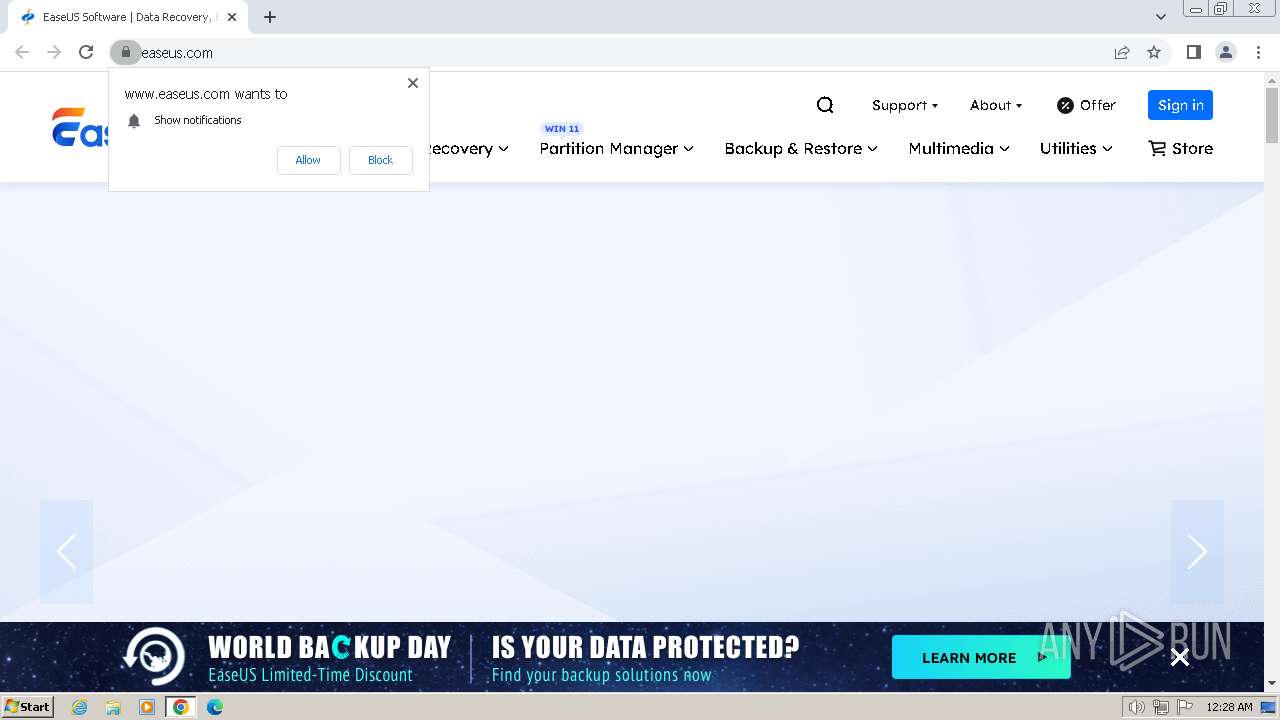Click the browser back arrow
Screen dimensions: 1280x720
[x=22, y=52]
